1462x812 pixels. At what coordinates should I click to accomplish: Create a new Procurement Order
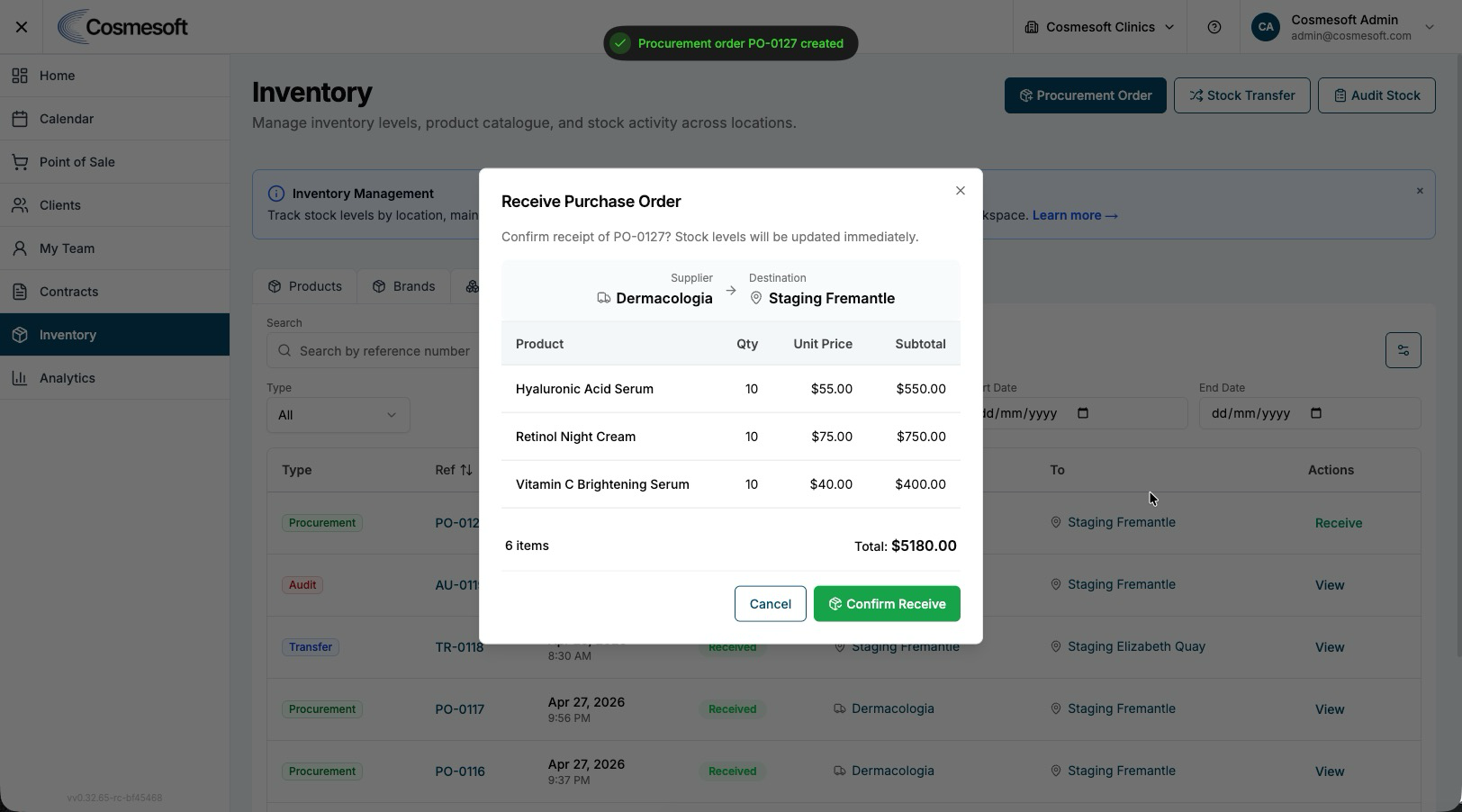tap(1085, 95)
